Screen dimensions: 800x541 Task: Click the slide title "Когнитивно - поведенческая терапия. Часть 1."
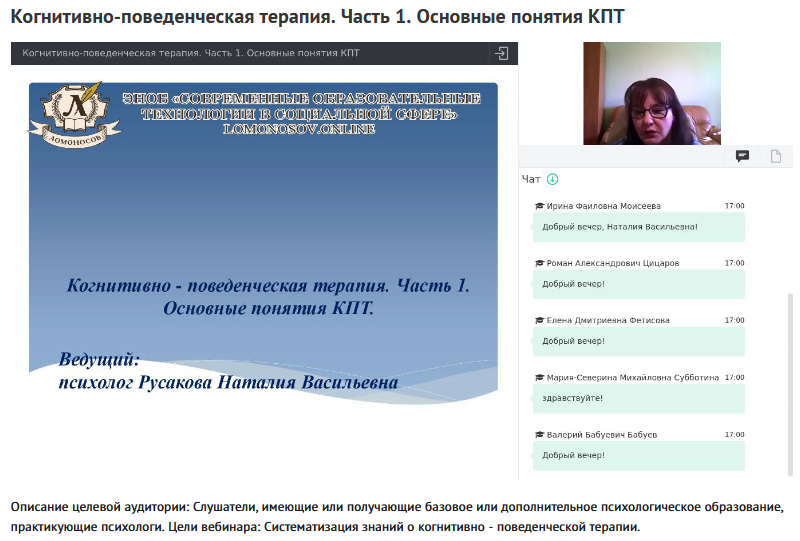point(268,286)
